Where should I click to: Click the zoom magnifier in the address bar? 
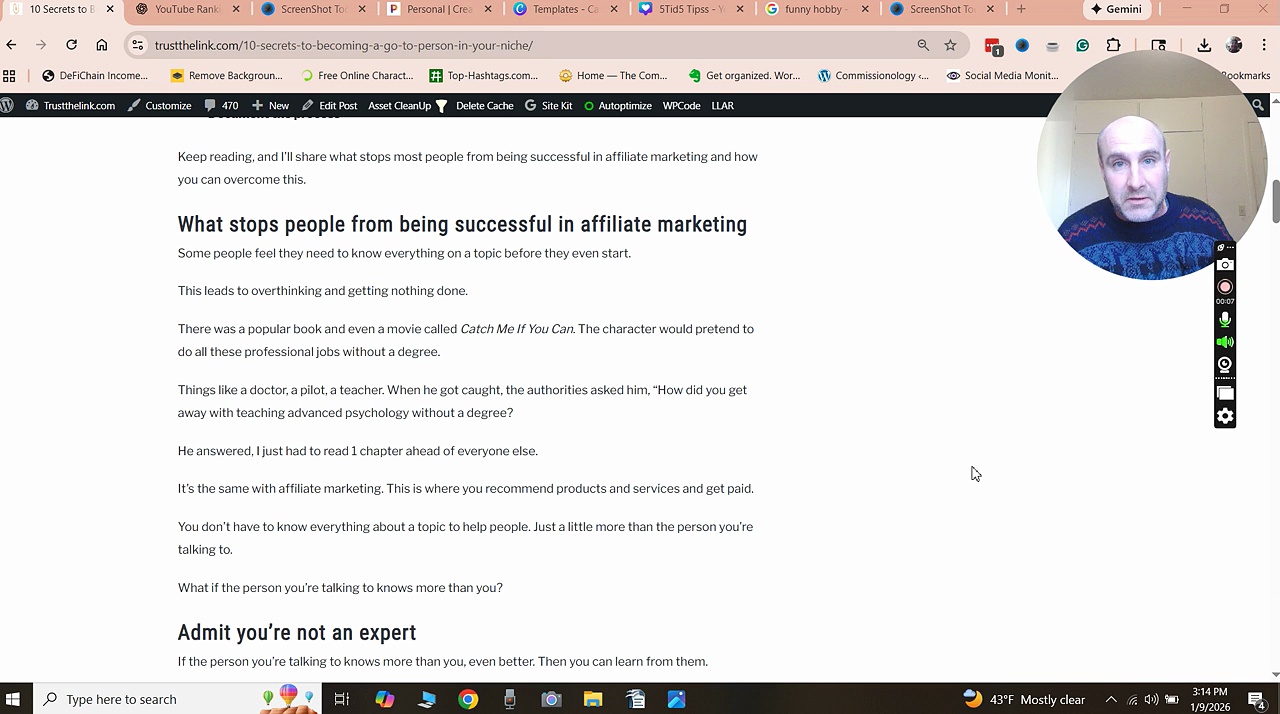[923, 45]
